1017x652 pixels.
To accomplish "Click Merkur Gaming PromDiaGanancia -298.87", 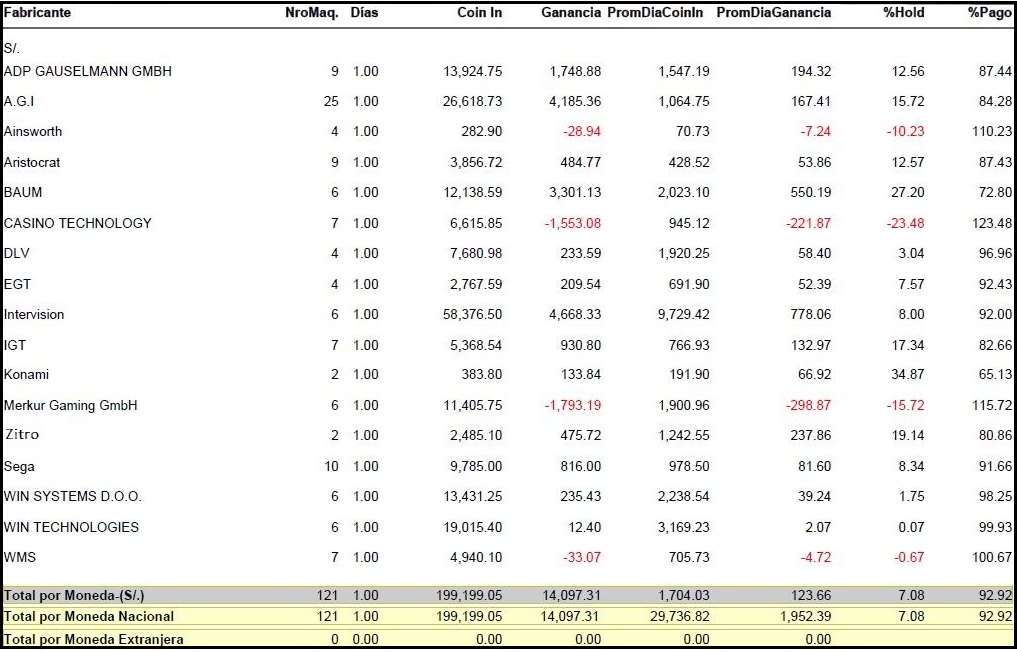I will [808, 405].
